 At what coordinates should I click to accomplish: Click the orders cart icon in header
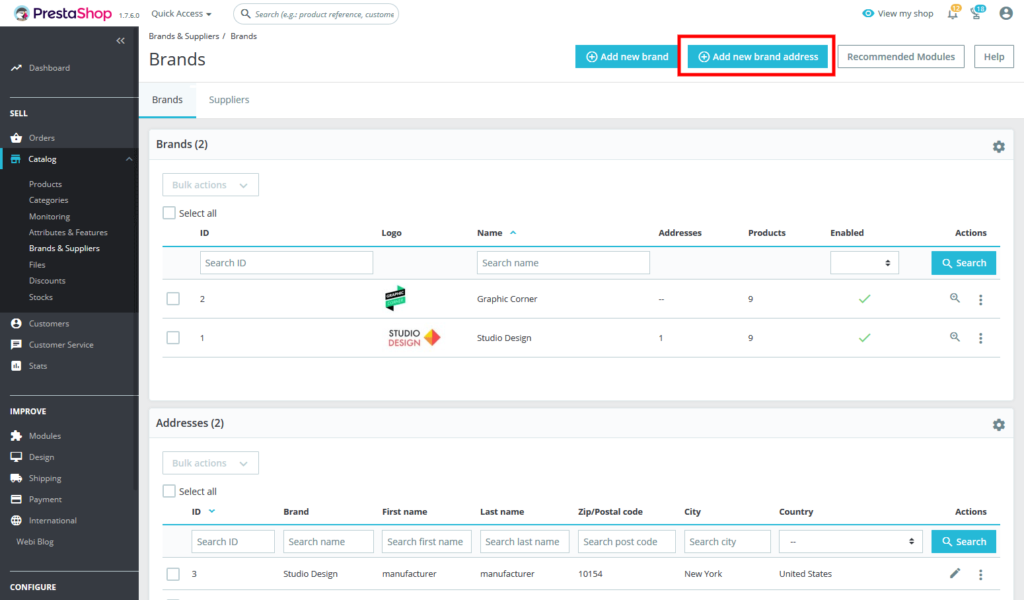(978, 14)
